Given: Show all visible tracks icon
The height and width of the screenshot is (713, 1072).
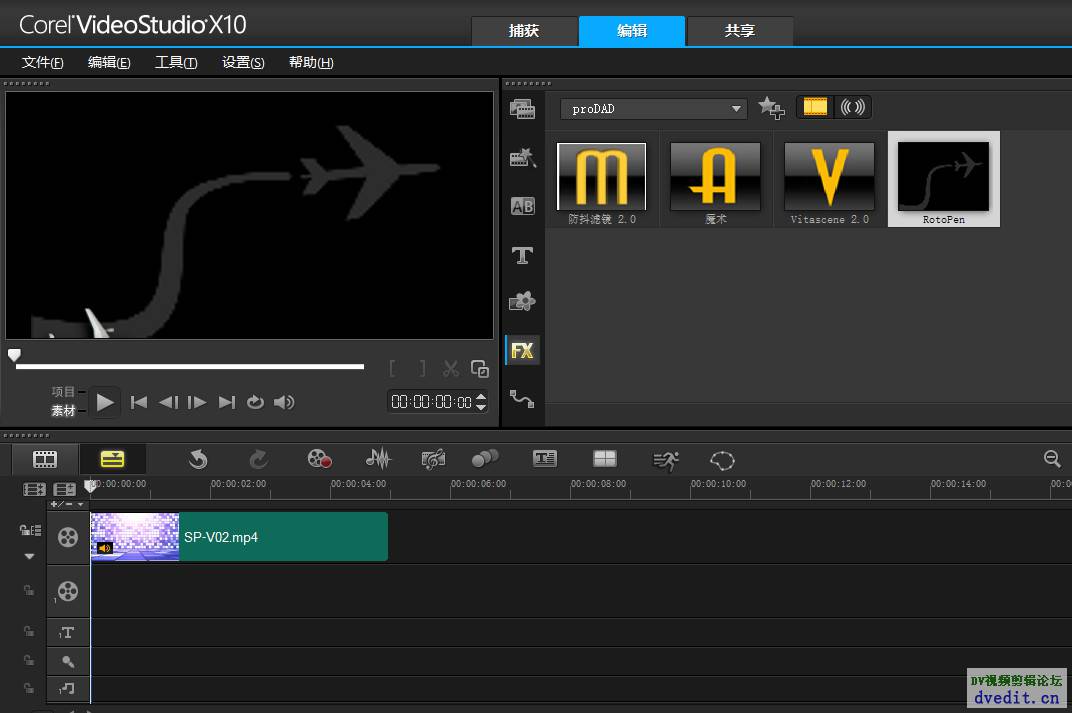Looking at the screenshot, I should pyautogui.click(x=34, y=489).
